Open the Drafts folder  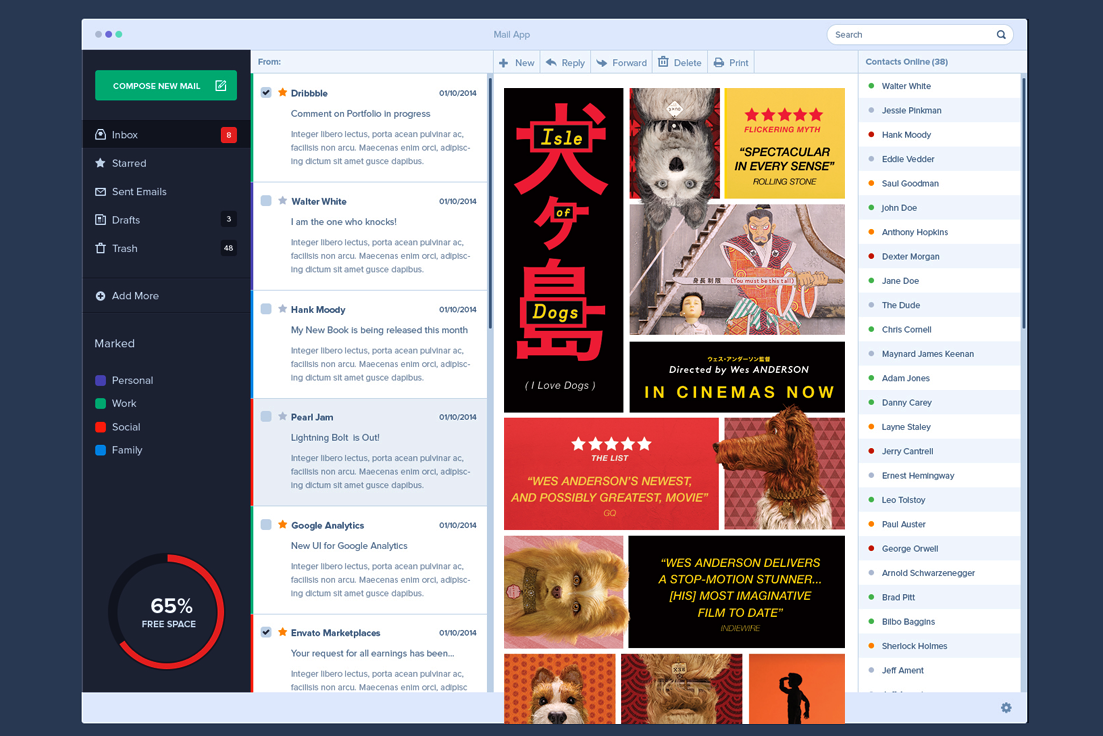[166, 220]
